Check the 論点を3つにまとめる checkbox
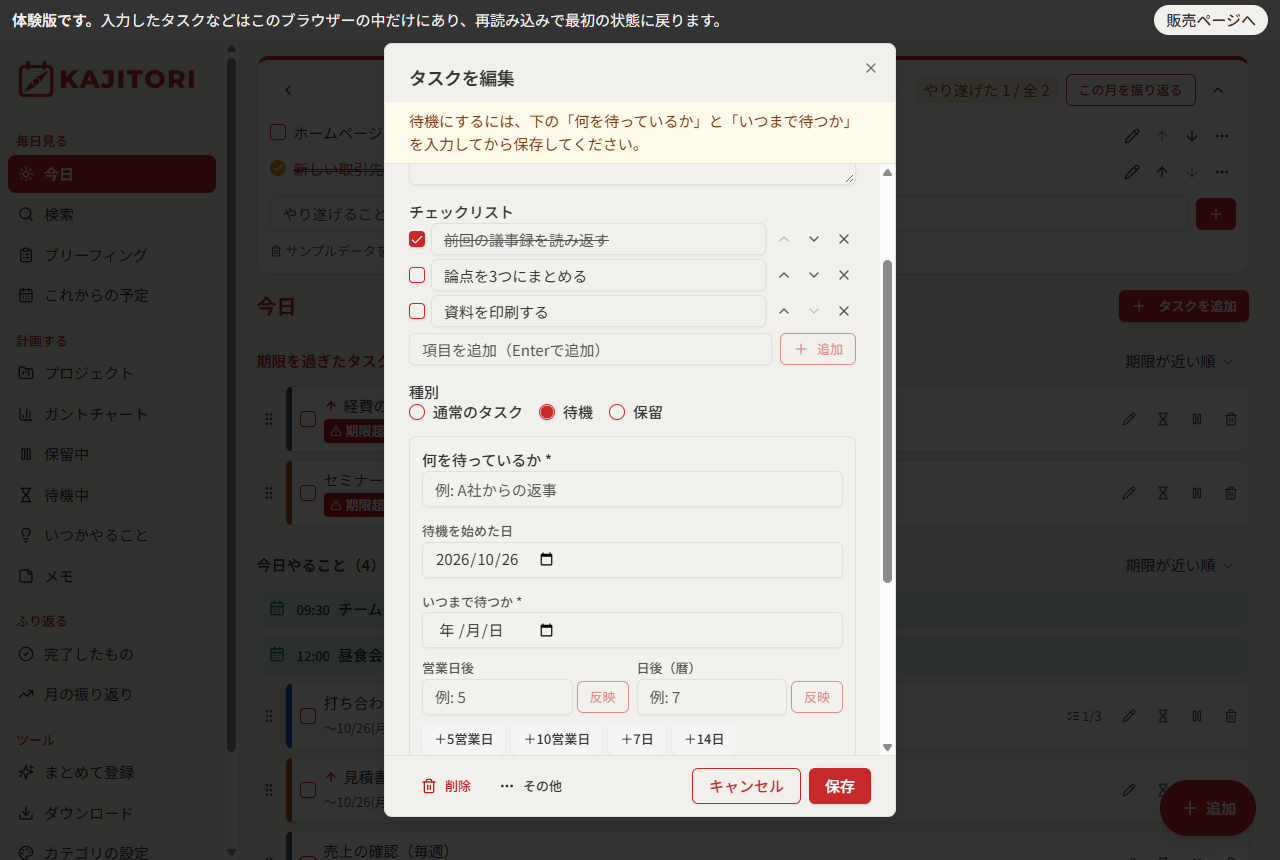Image resolution: width=1280 pixels, height=860 pixels. click(x=417, y=275)
